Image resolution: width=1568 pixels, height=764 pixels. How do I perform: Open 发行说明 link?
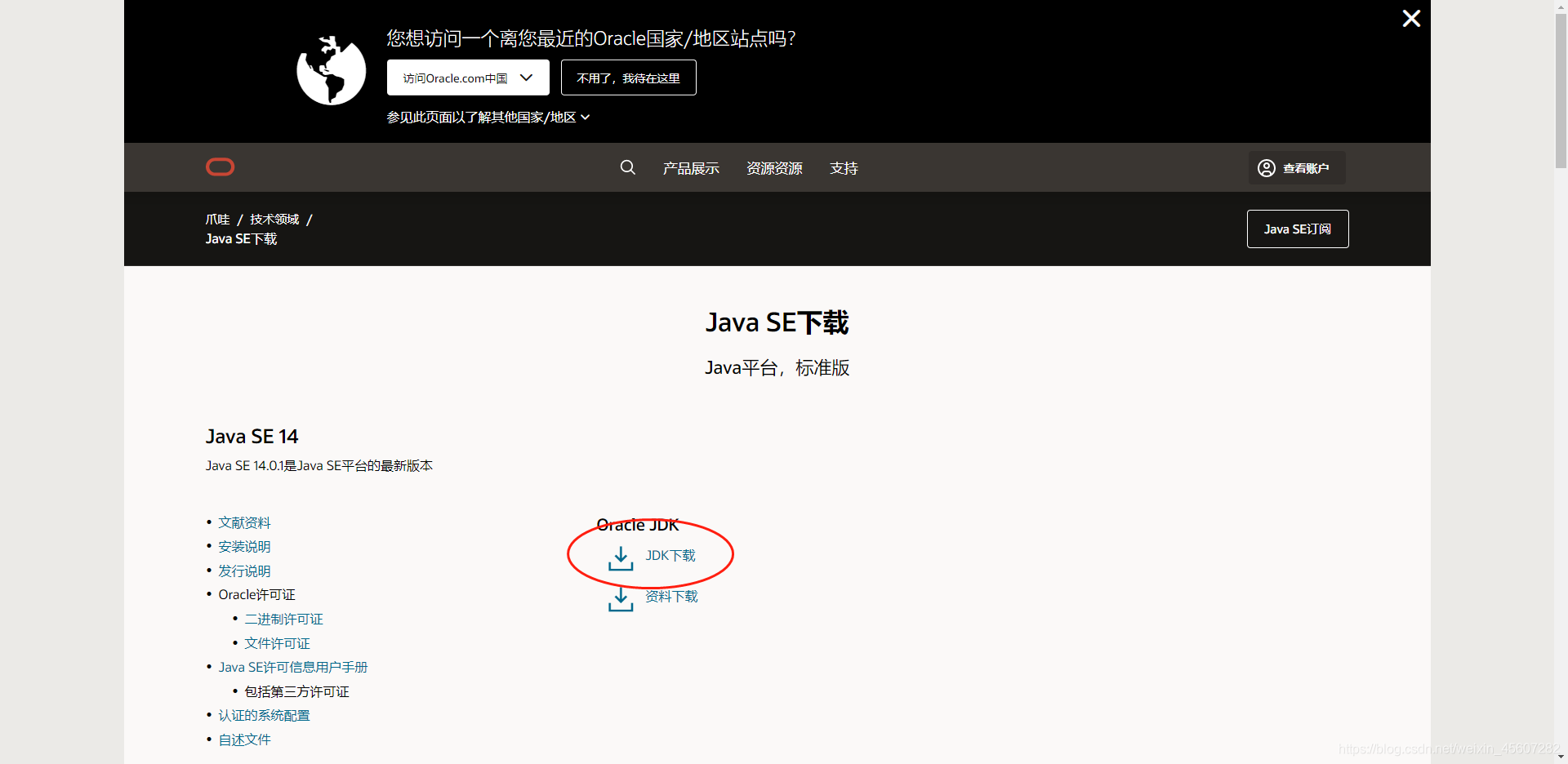point(244,571)
